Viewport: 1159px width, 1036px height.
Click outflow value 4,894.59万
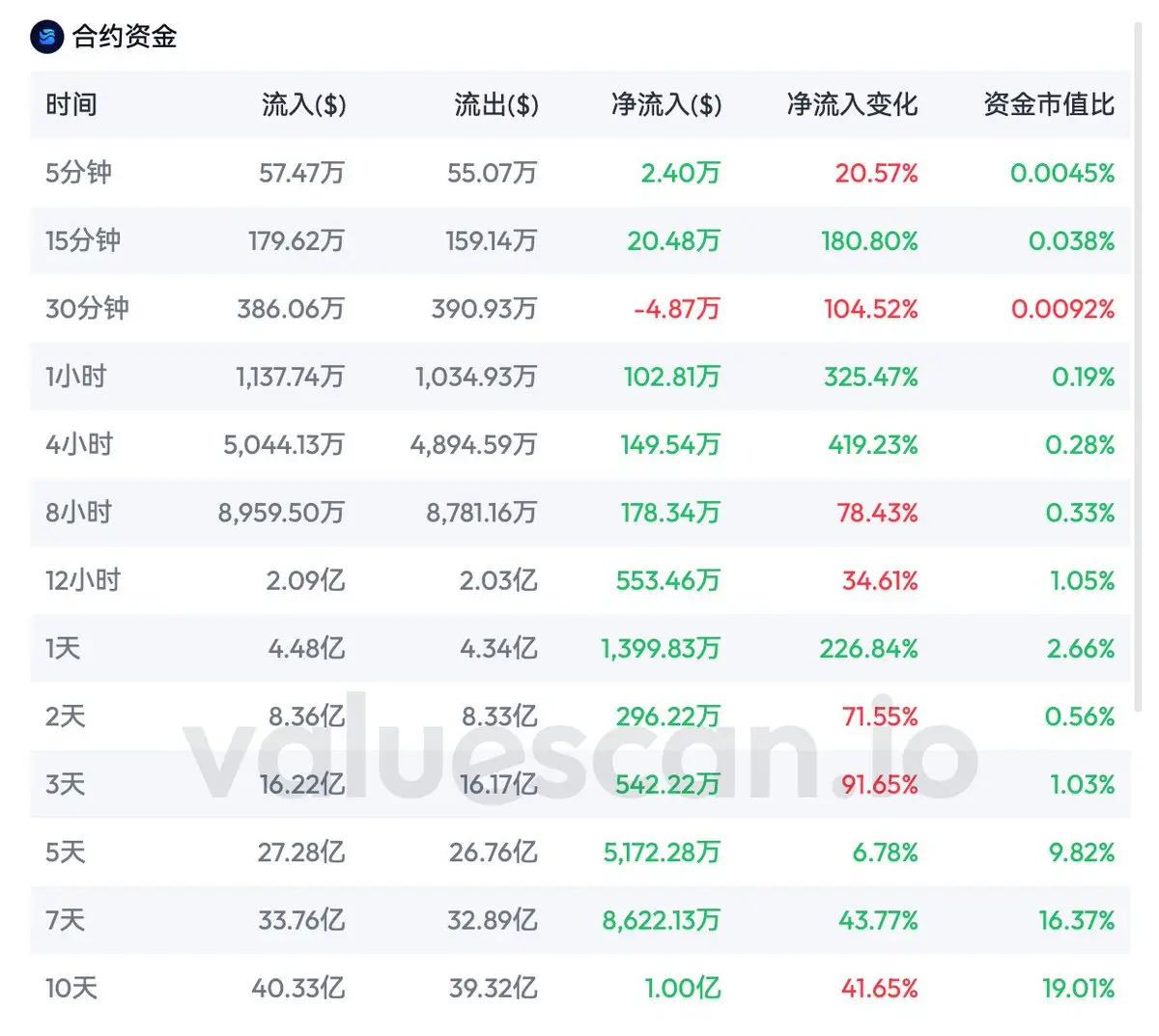click(473, 444)
